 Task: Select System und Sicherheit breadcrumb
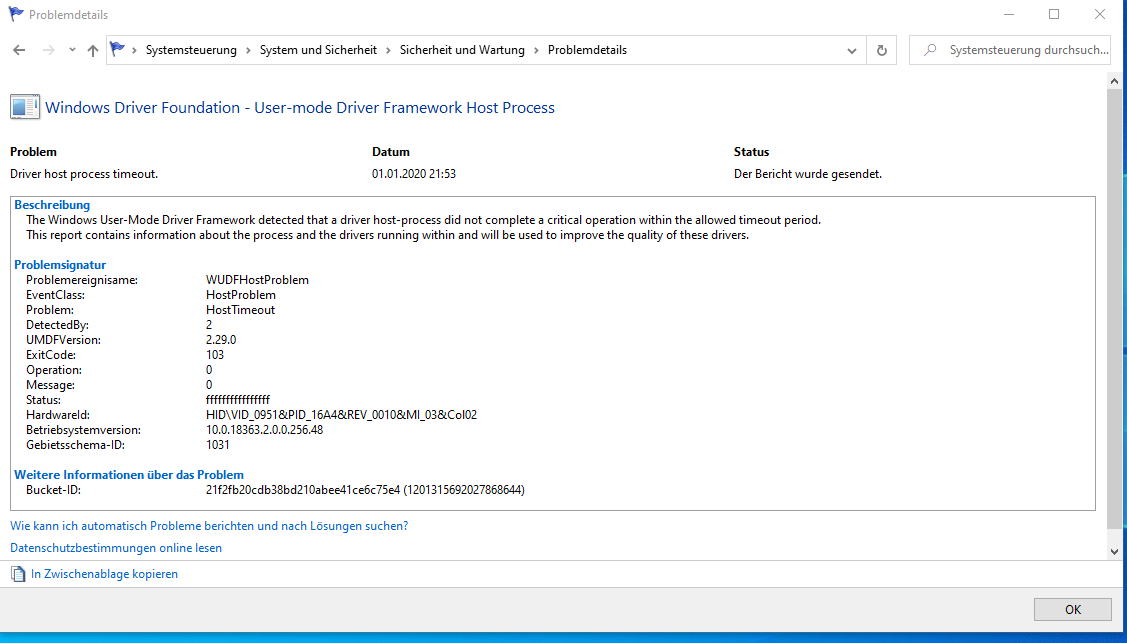318,50
